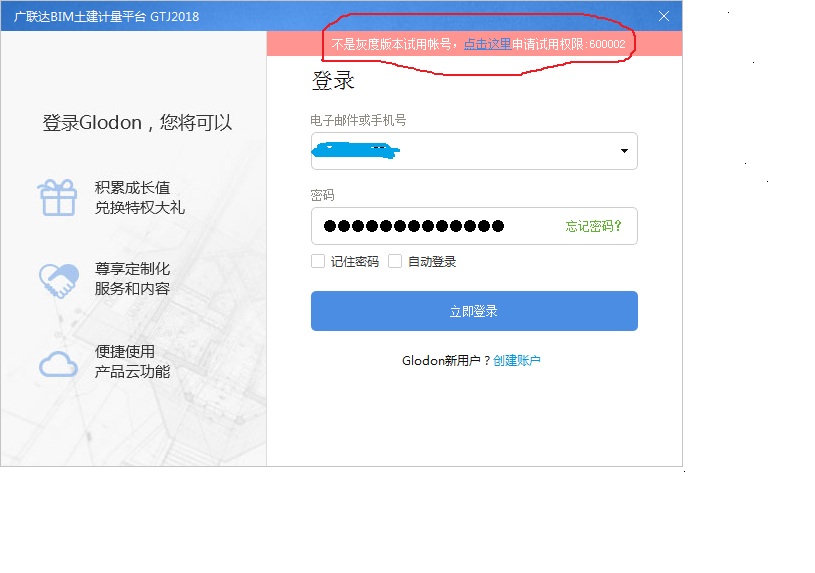Click the 密码 label
Viewport: 815px width, 573px height.
[322, 196]
